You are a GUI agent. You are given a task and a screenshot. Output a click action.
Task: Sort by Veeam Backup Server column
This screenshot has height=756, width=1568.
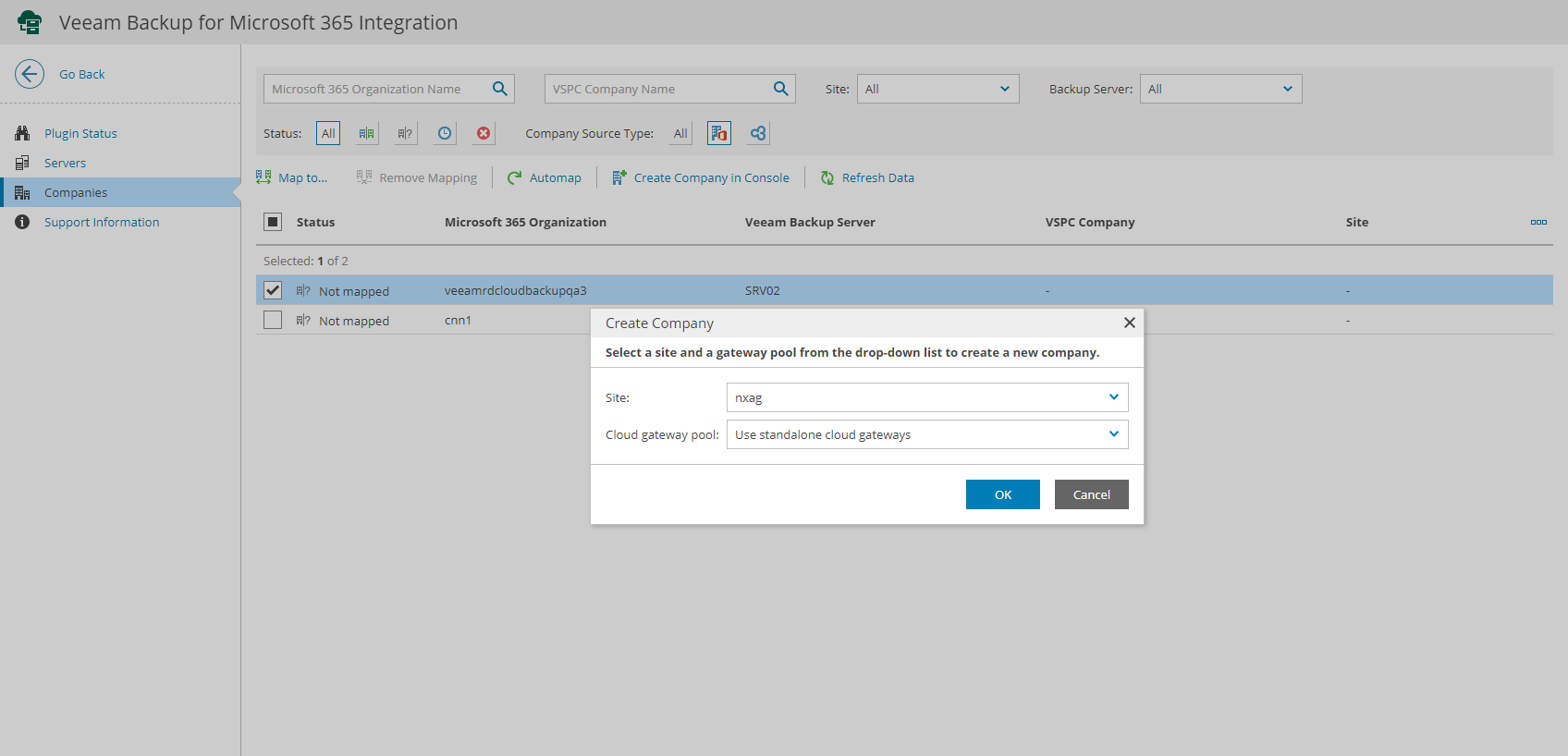coord(810,222)
